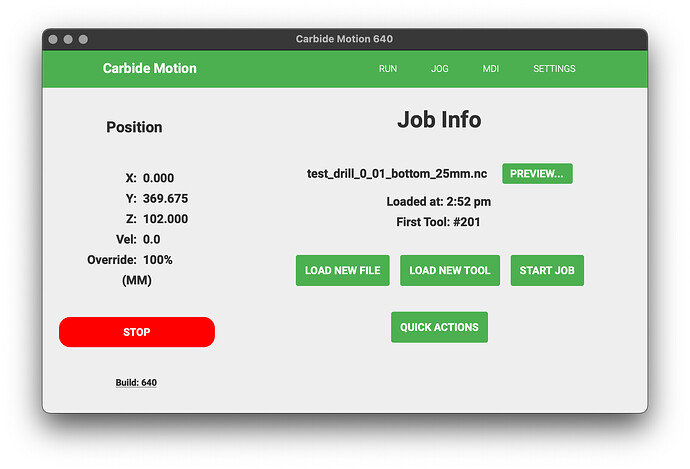Click the First Tool: #201 text

coord(438,222)
